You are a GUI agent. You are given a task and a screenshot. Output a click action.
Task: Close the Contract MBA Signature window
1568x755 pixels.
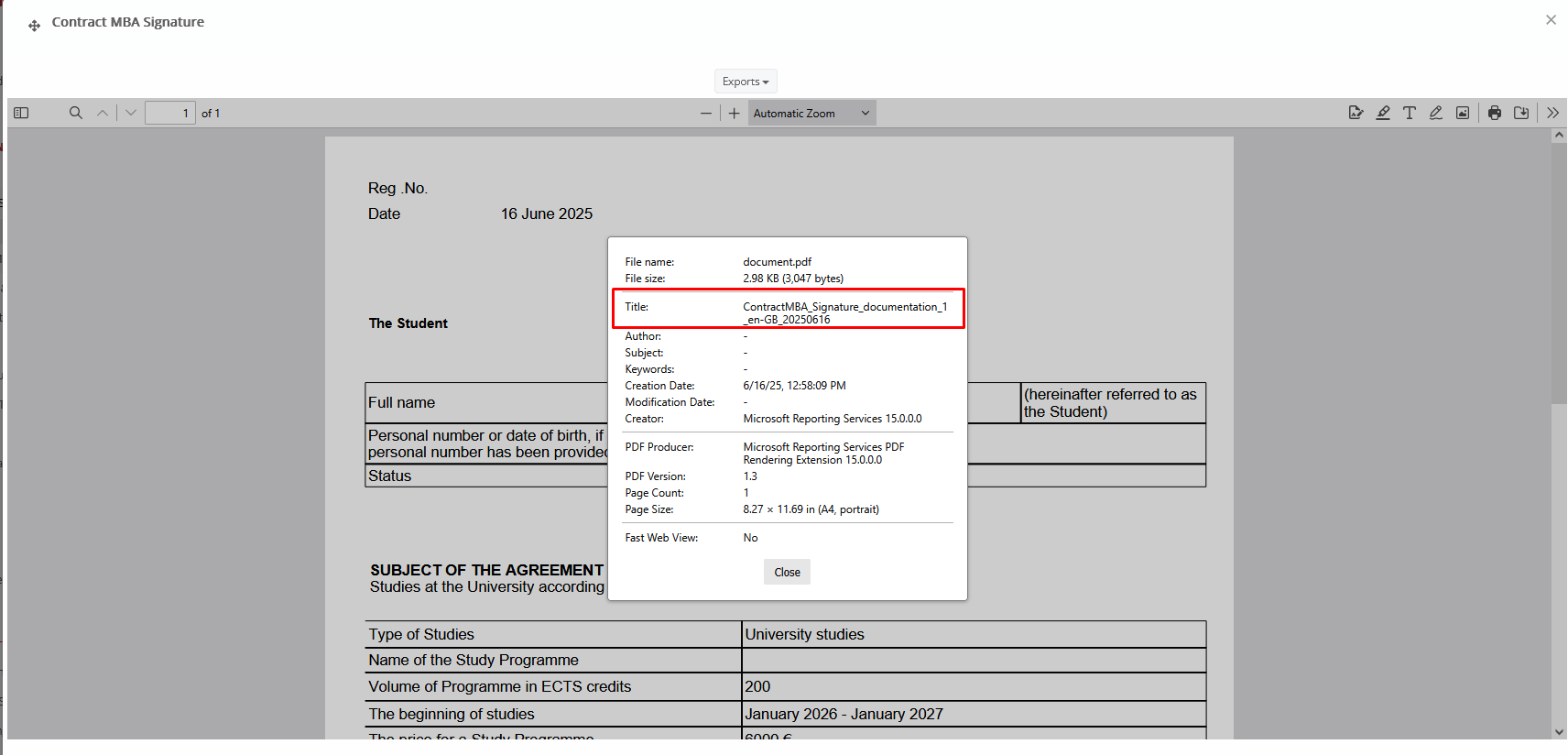point(1551,20)
